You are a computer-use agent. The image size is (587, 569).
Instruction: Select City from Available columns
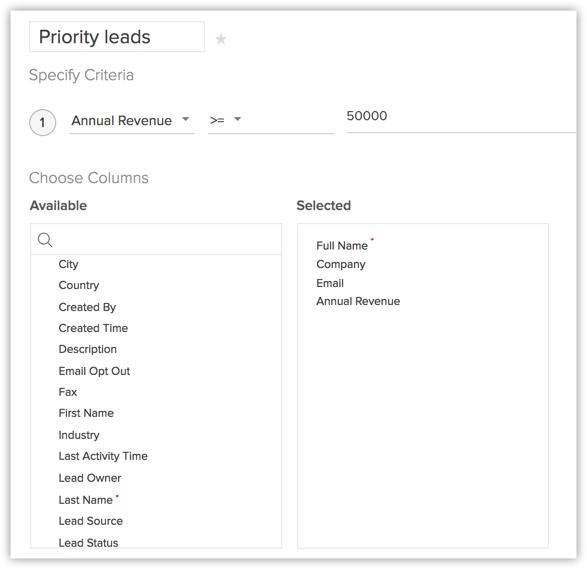(69, 264)
